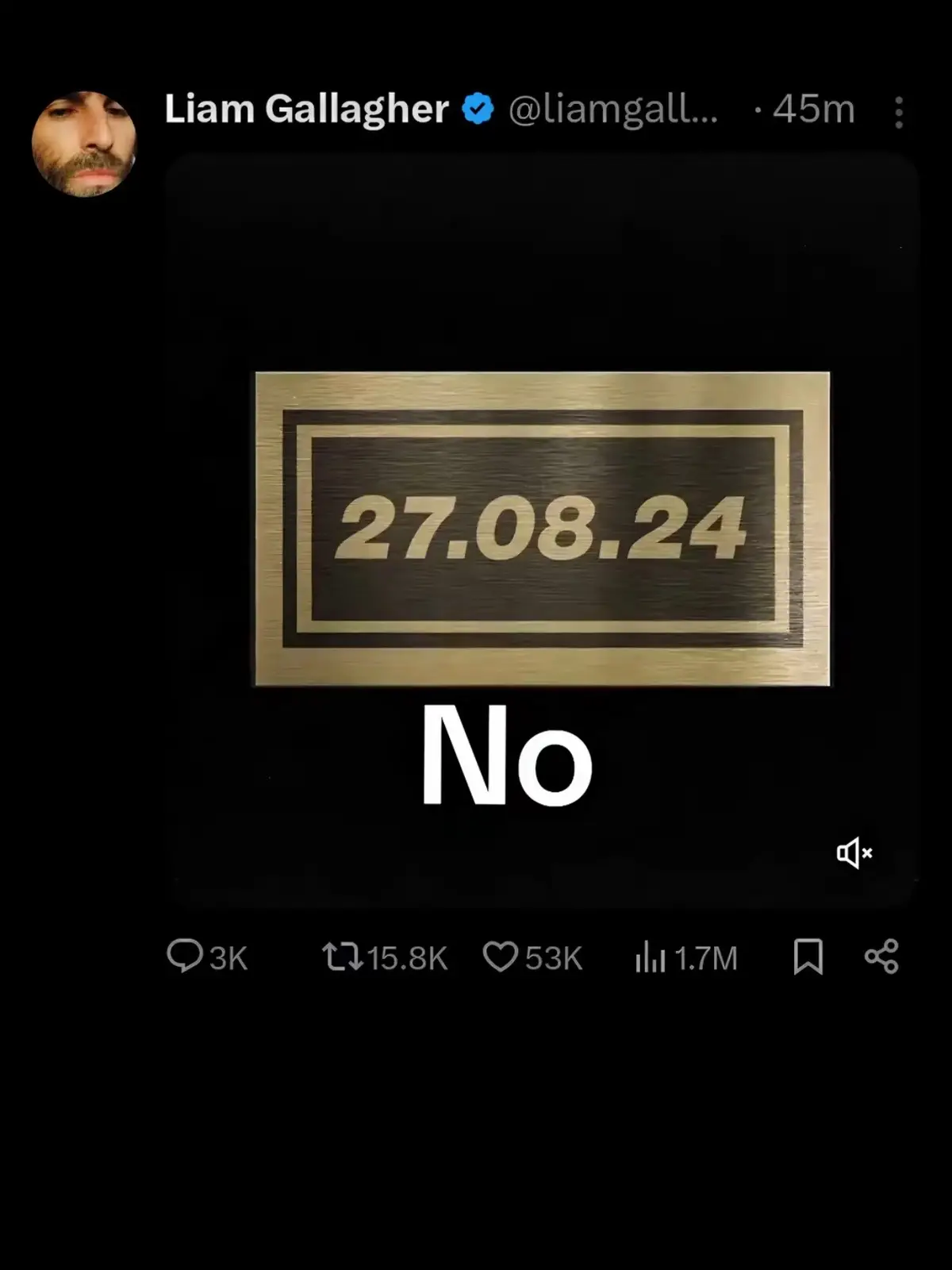Open the share post icon

click(881, 956)
